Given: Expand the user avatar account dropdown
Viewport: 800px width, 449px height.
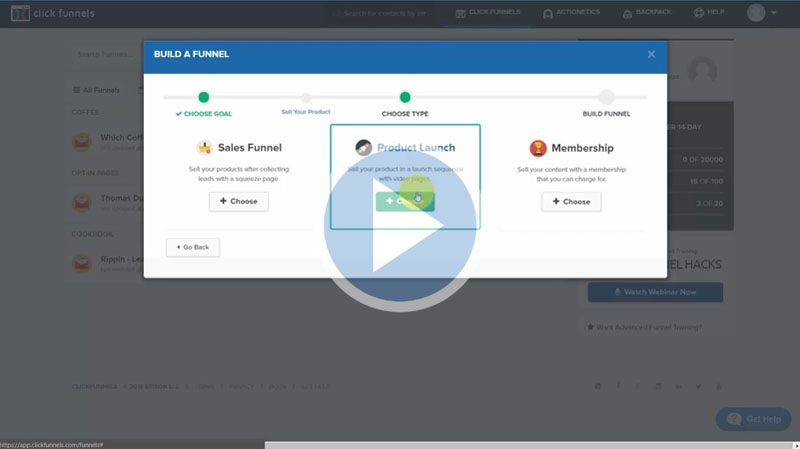Looking at the screenshot, I should point(762,13).
